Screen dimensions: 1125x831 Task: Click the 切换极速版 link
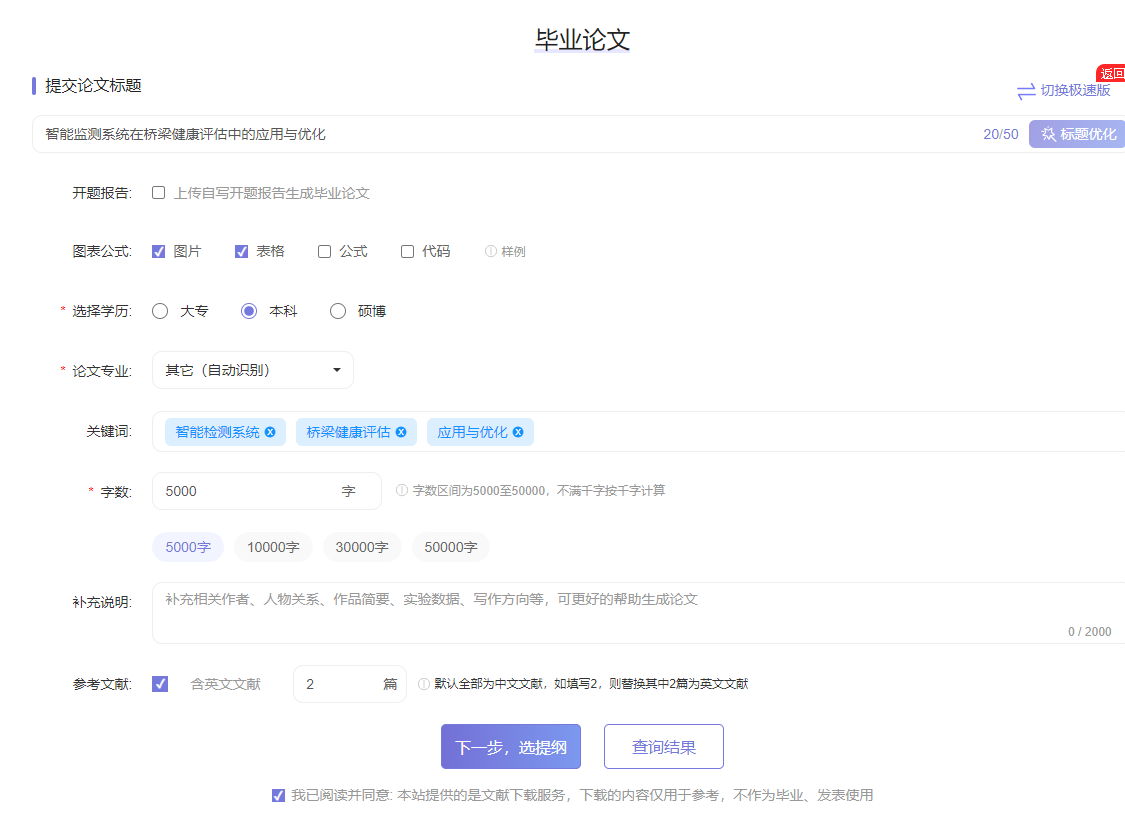[x=1075, y=90]
